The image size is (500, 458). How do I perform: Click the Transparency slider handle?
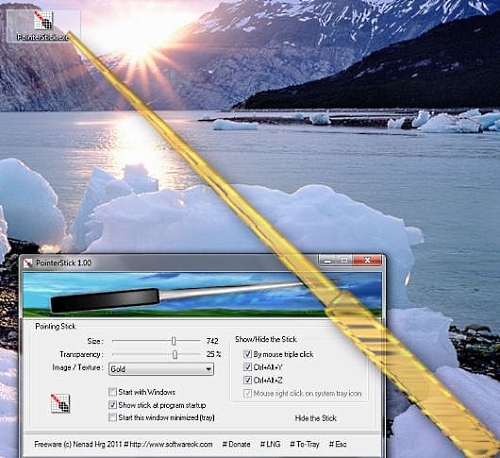point(175,354)
